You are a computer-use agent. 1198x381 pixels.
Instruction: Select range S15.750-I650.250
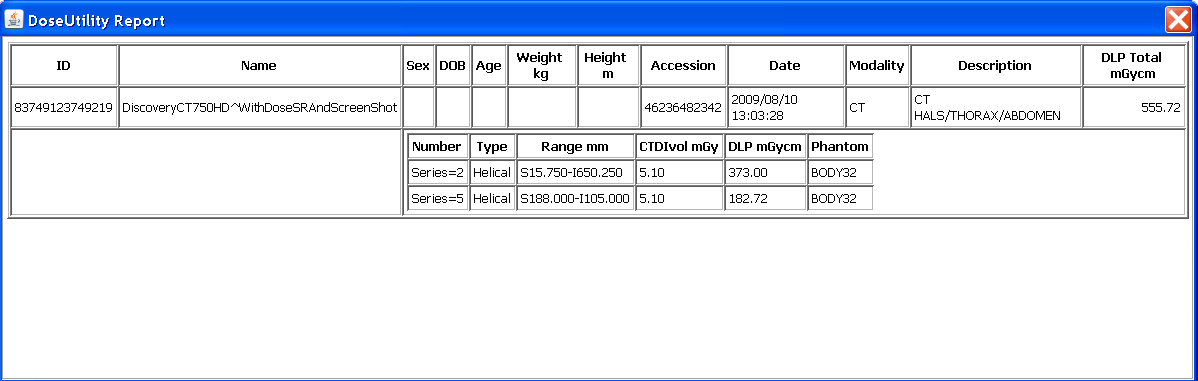pyautogui.click(x=575, y=173)
